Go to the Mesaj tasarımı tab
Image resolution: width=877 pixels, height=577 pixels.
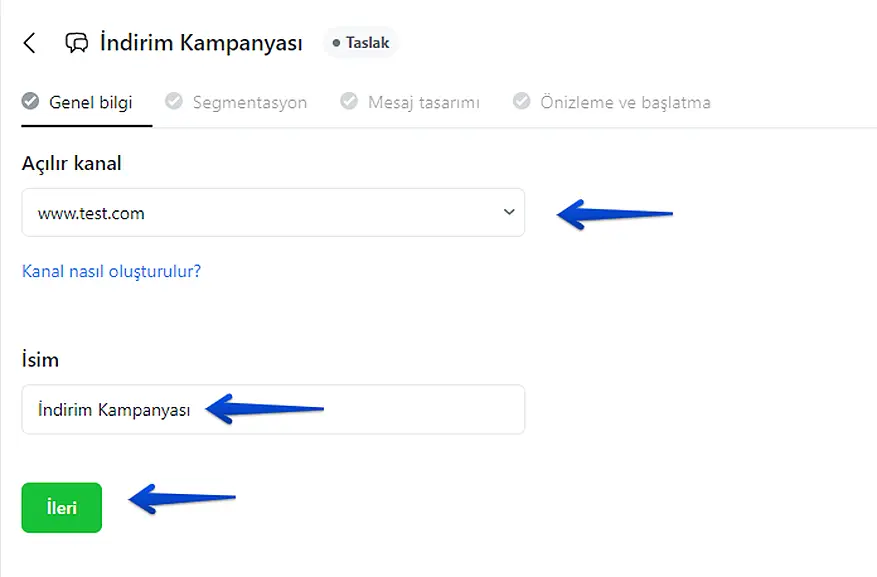[423, 102]
